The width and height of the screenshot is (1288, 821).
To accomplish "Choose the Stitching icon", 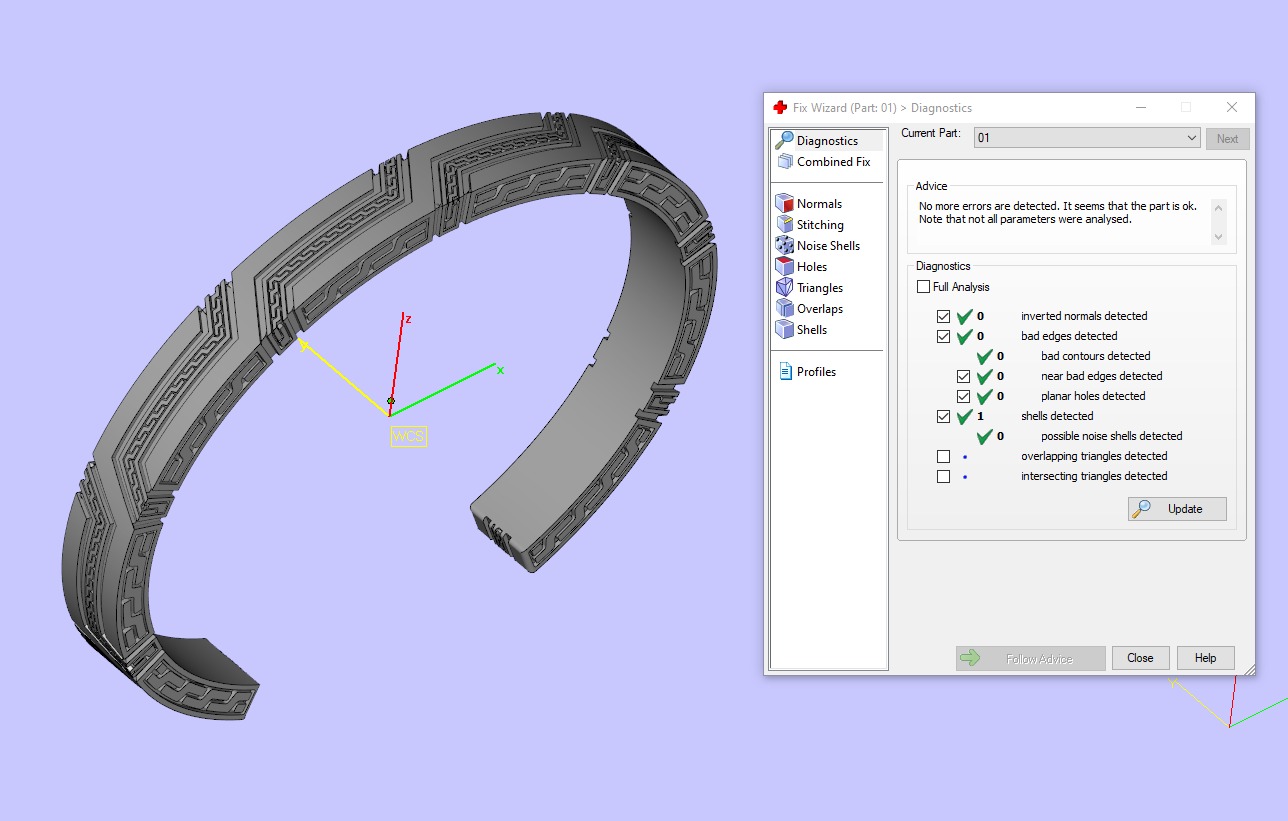I will 784,225.
